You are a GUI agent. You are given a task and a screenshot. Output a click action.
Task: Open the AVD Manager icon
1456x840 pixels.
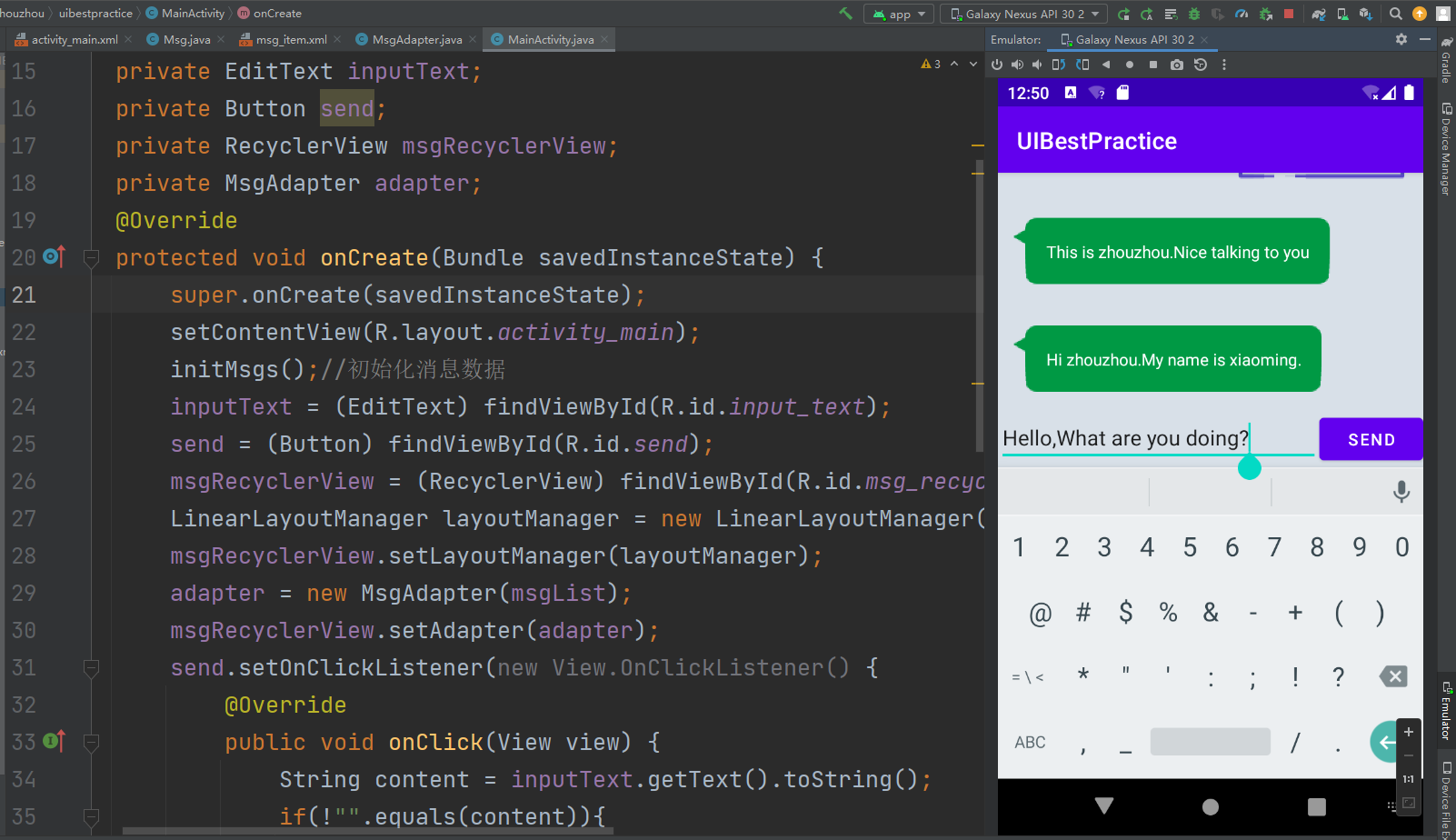[x=1342, y=14]
